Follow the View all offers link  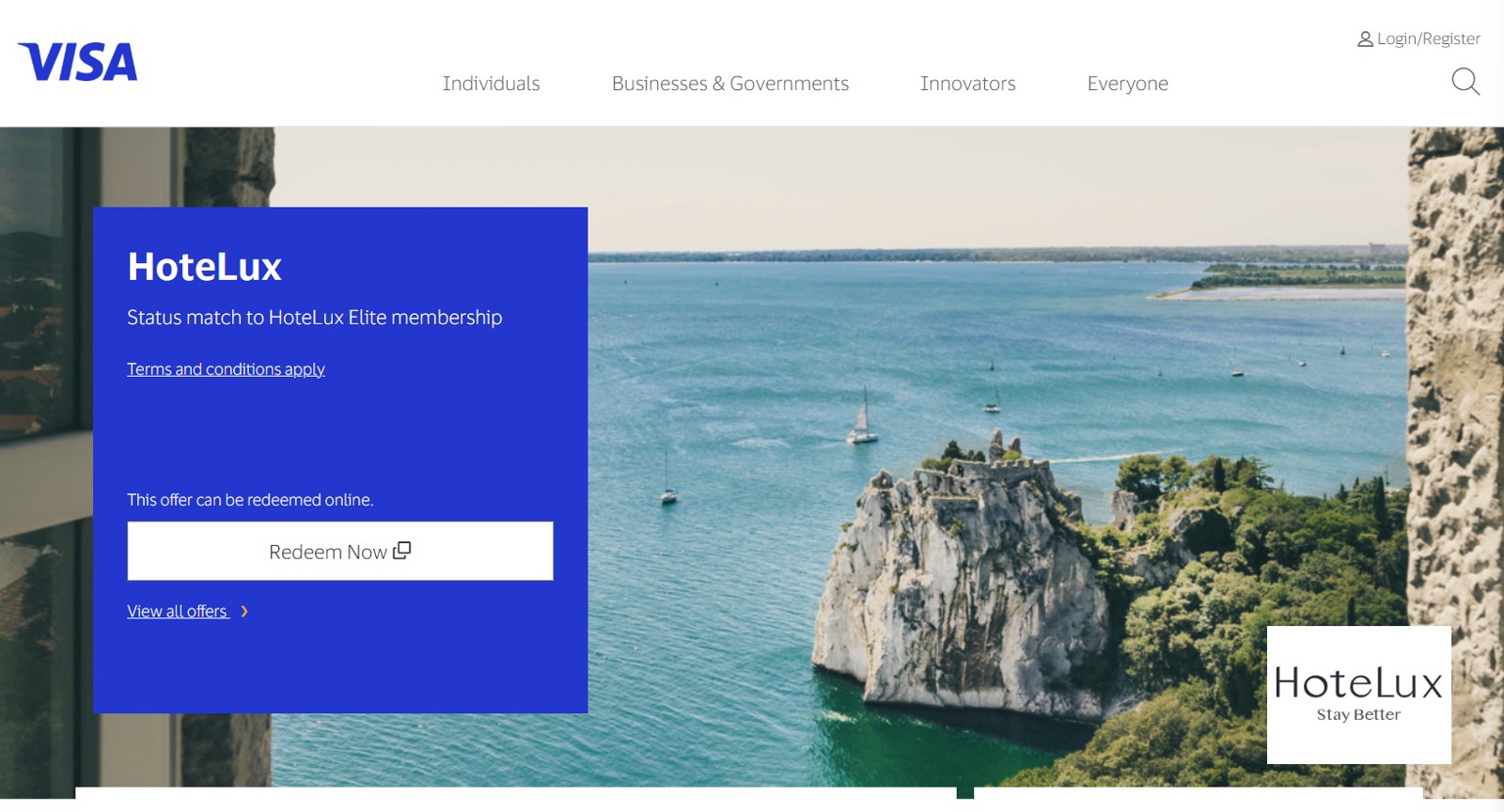178,612
